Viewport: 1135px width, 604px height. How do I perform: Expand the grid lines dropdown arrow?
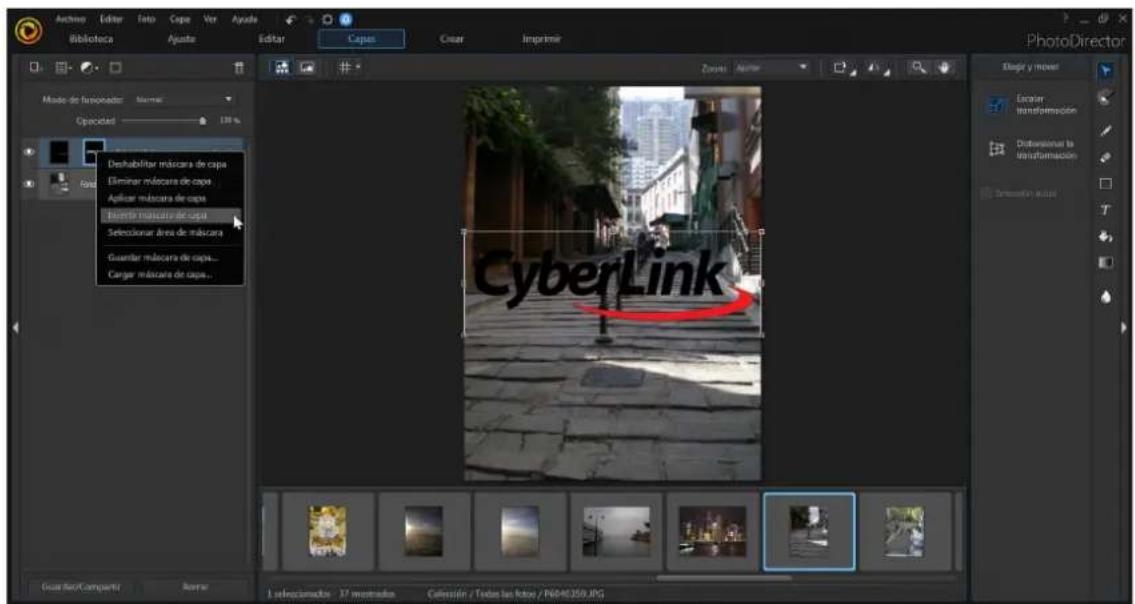[358, 67]
